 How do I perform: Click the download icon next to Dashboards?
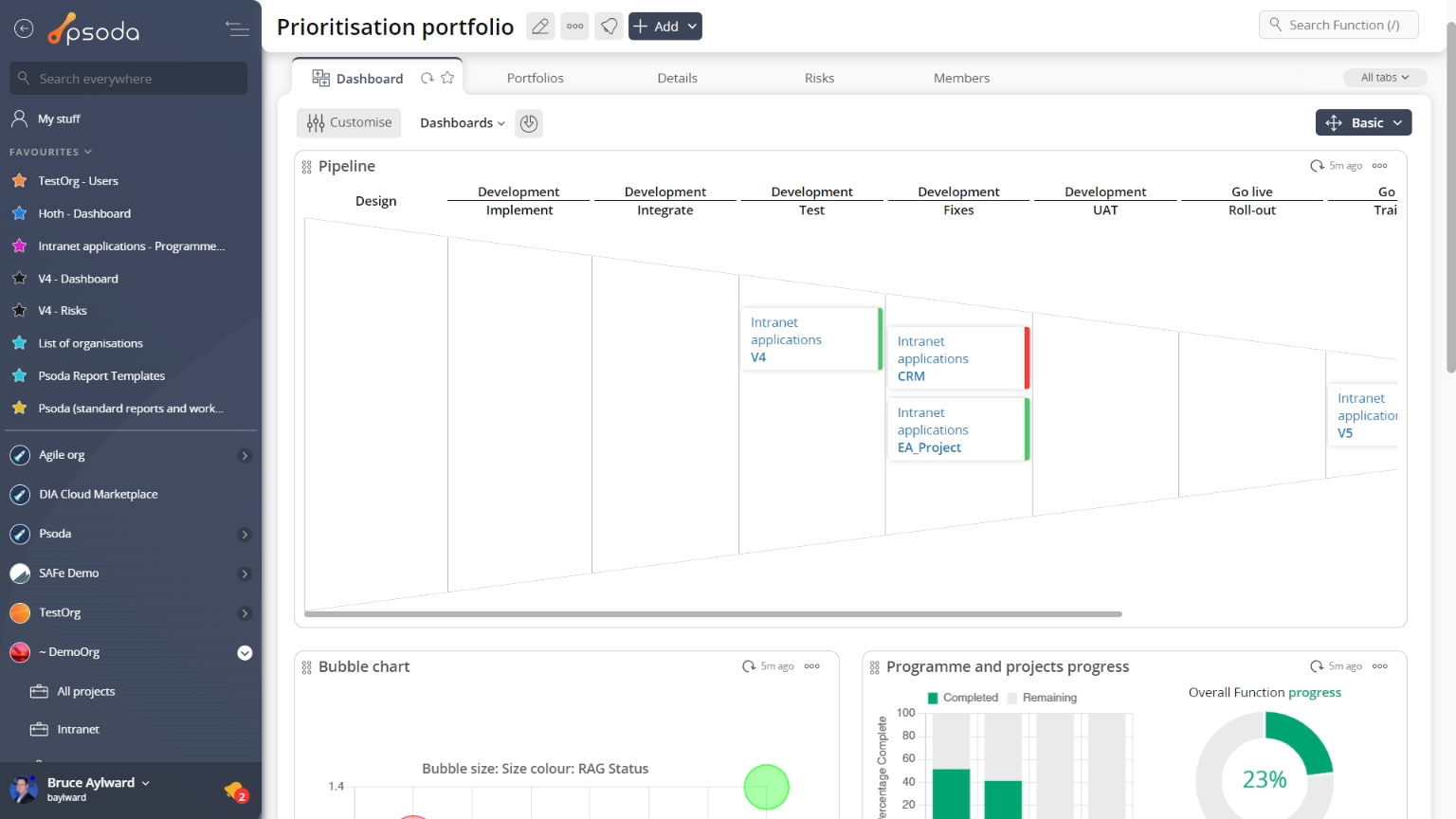pos(529,123)
